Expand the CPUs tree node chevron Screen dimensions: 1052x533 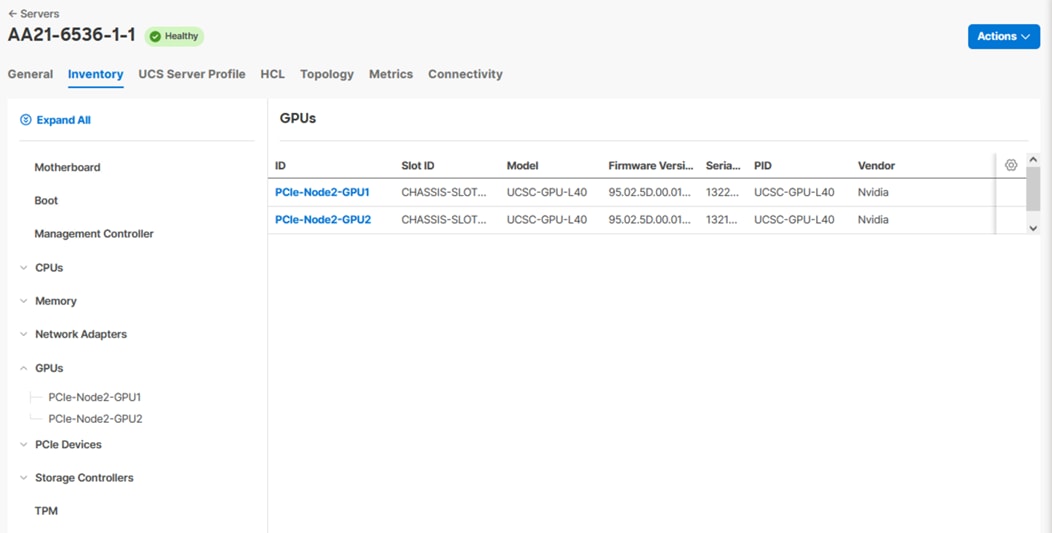point(23,267)
